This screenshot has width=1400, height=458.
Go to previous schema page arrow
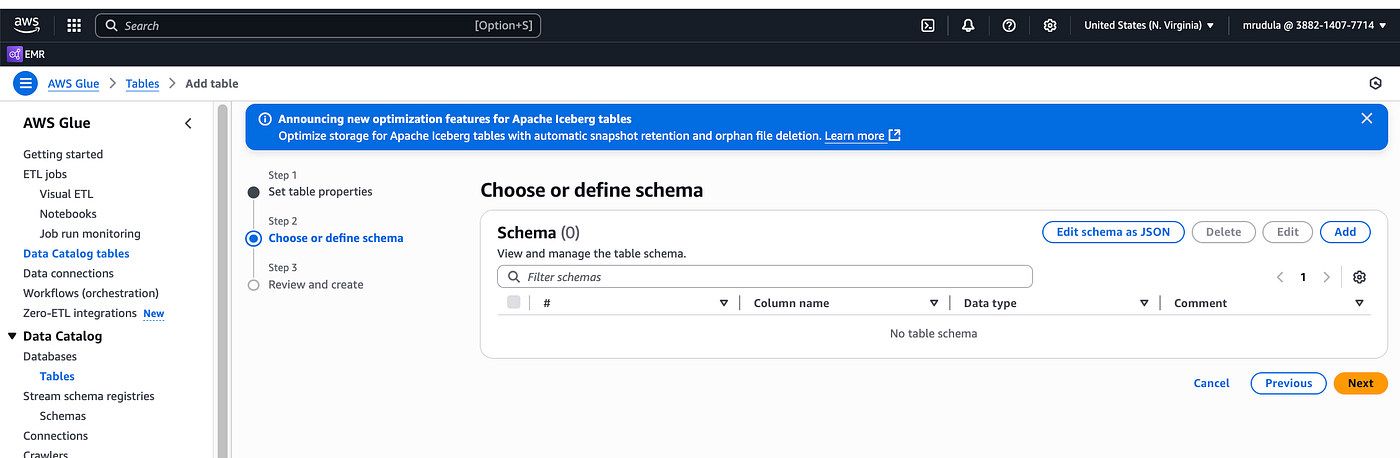(1280, 277)
